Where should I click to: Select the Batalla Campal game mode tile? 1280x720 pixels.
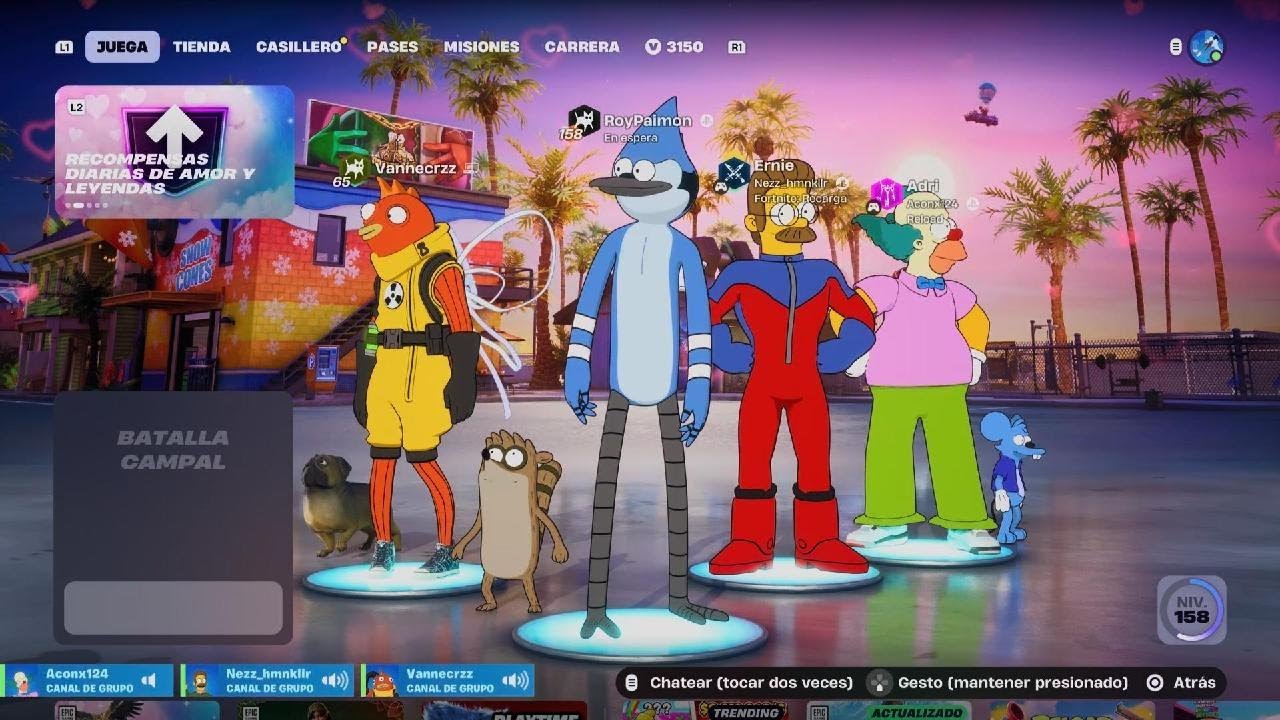(173, 517)
